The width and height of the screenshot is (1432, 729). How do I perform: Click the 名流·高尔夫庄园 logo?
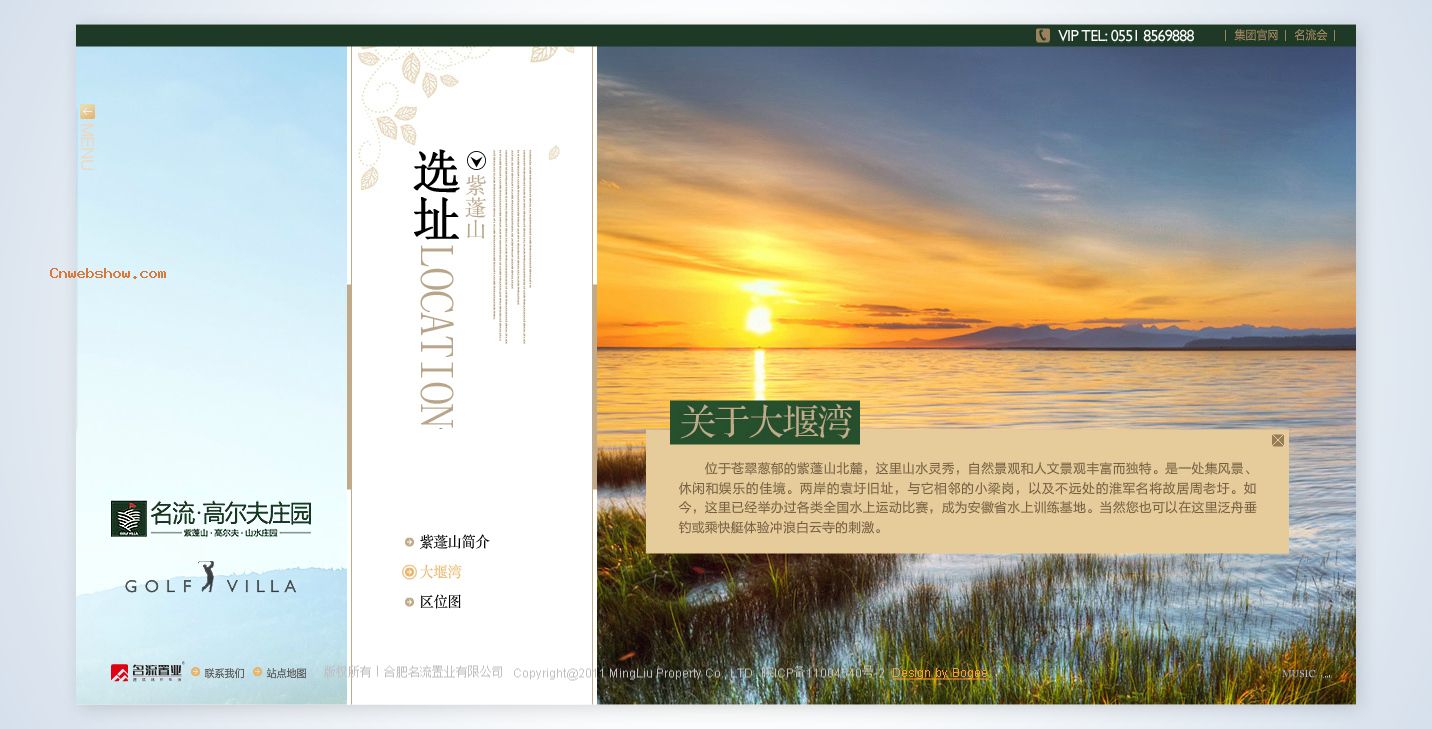pos(211,519)
